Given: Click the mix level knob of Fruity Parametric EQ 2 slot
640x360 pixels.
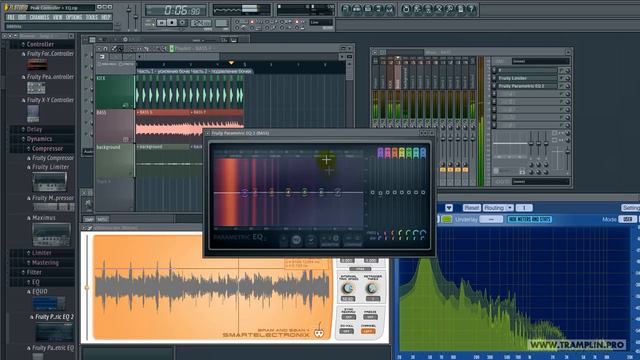Looking at the screenshot, I should 568,86.
